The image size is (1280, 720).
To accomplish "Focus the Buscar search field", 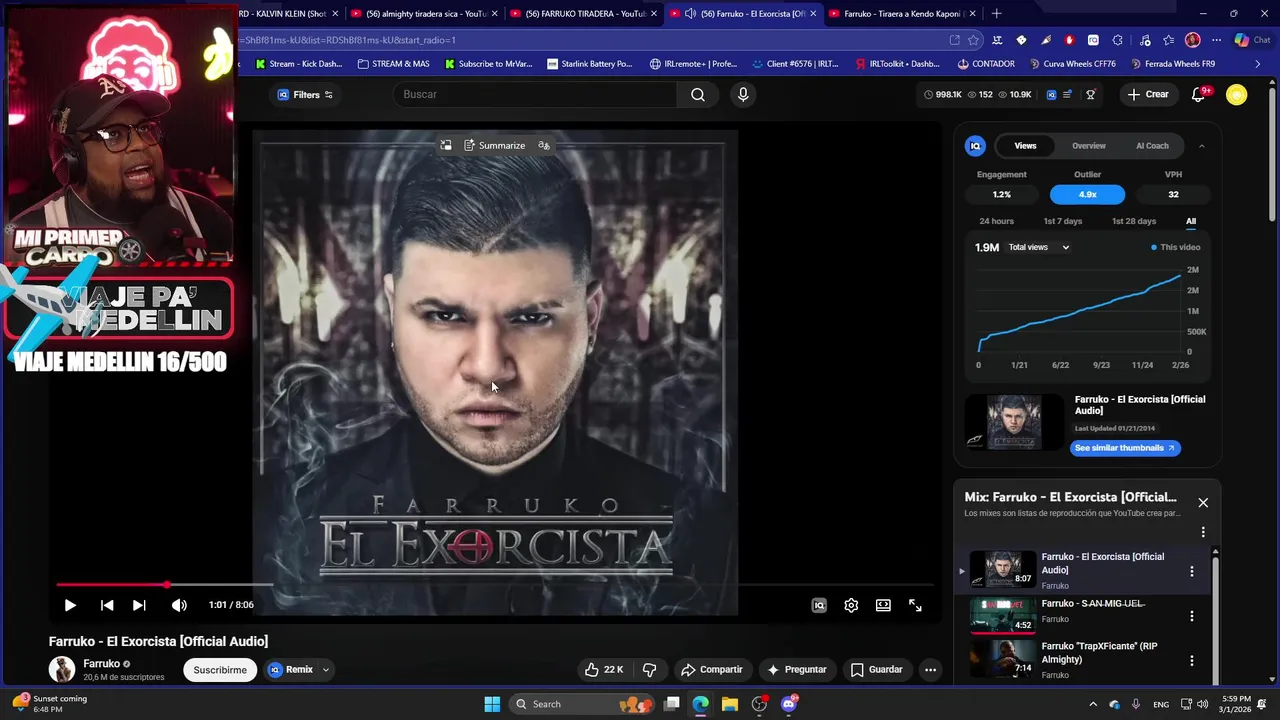I will 535,94.
